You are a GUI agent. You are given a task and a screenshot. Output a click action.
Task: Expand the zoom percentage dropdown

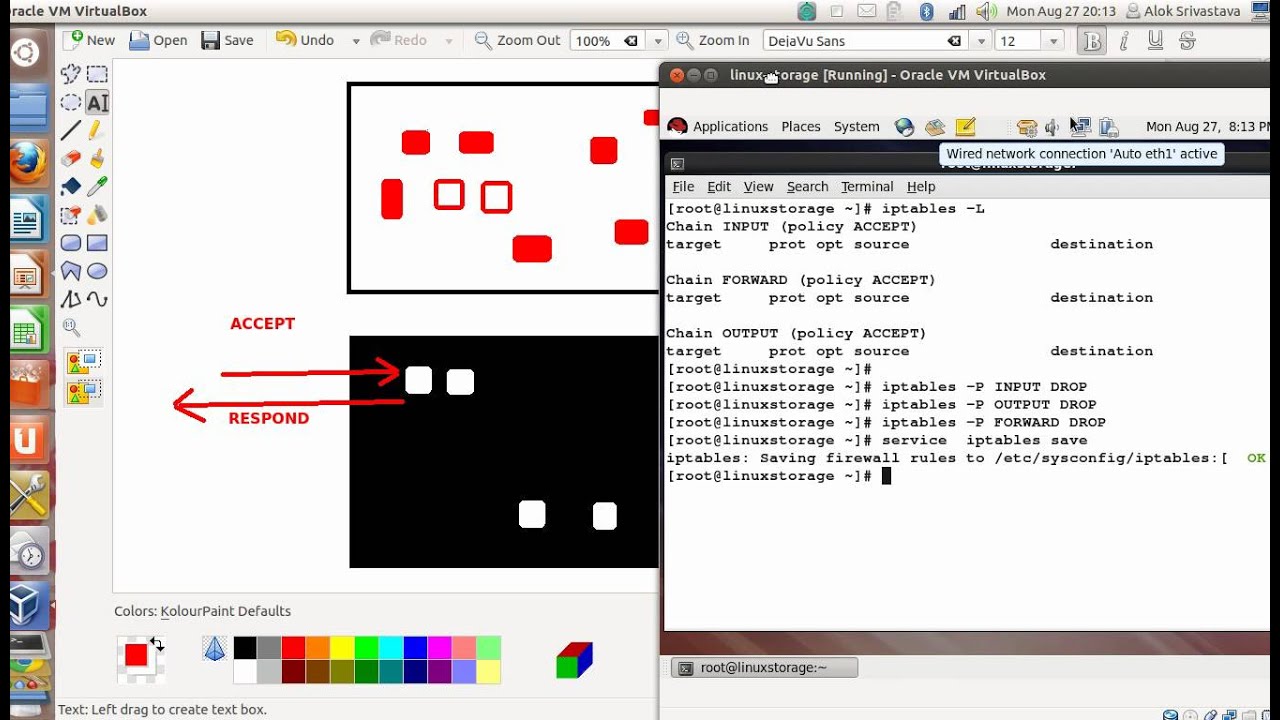pos(657,41)
